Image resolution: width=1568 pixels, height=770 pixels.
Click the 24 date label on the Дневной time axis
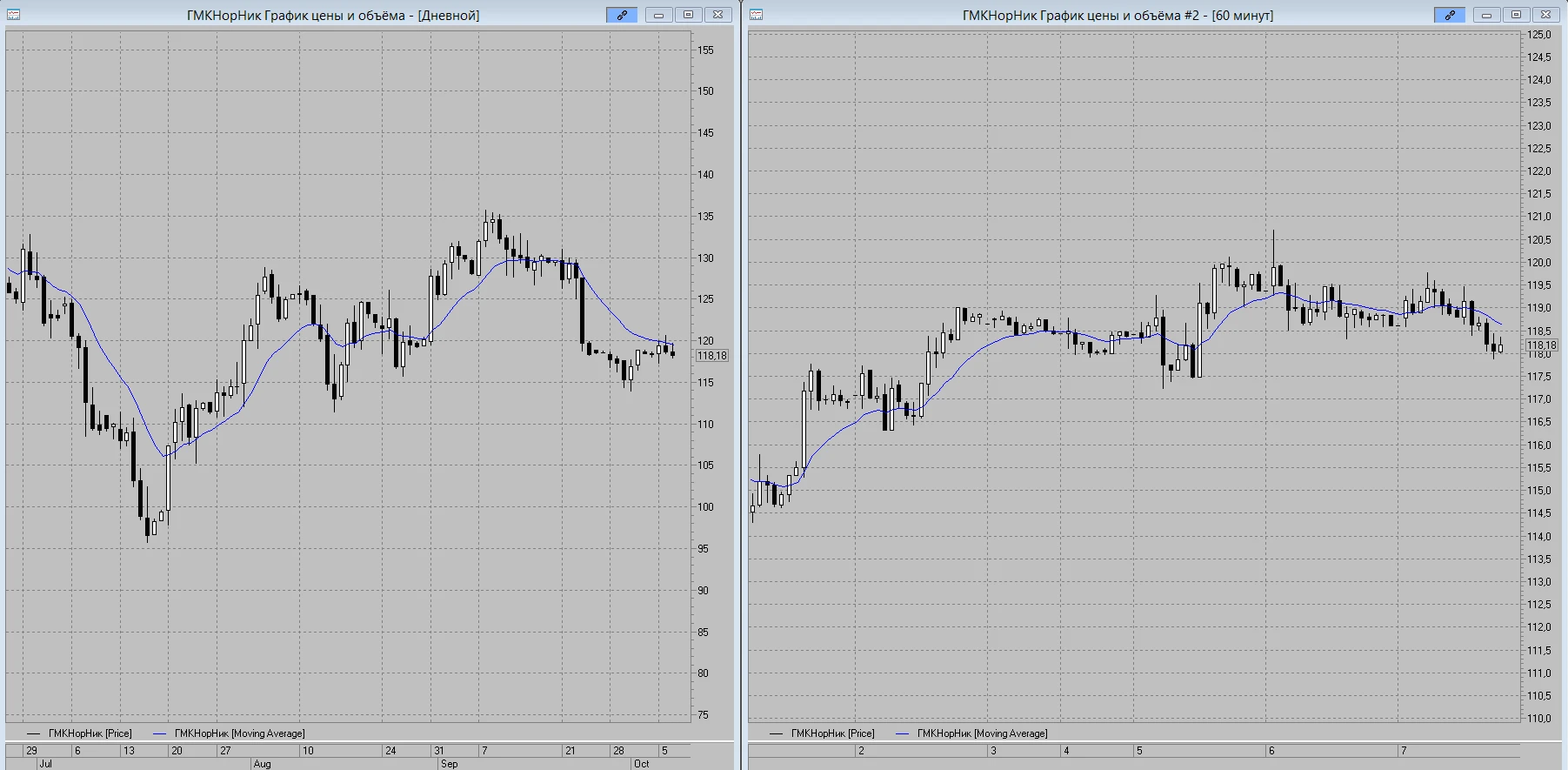click(x=390, y=751)
